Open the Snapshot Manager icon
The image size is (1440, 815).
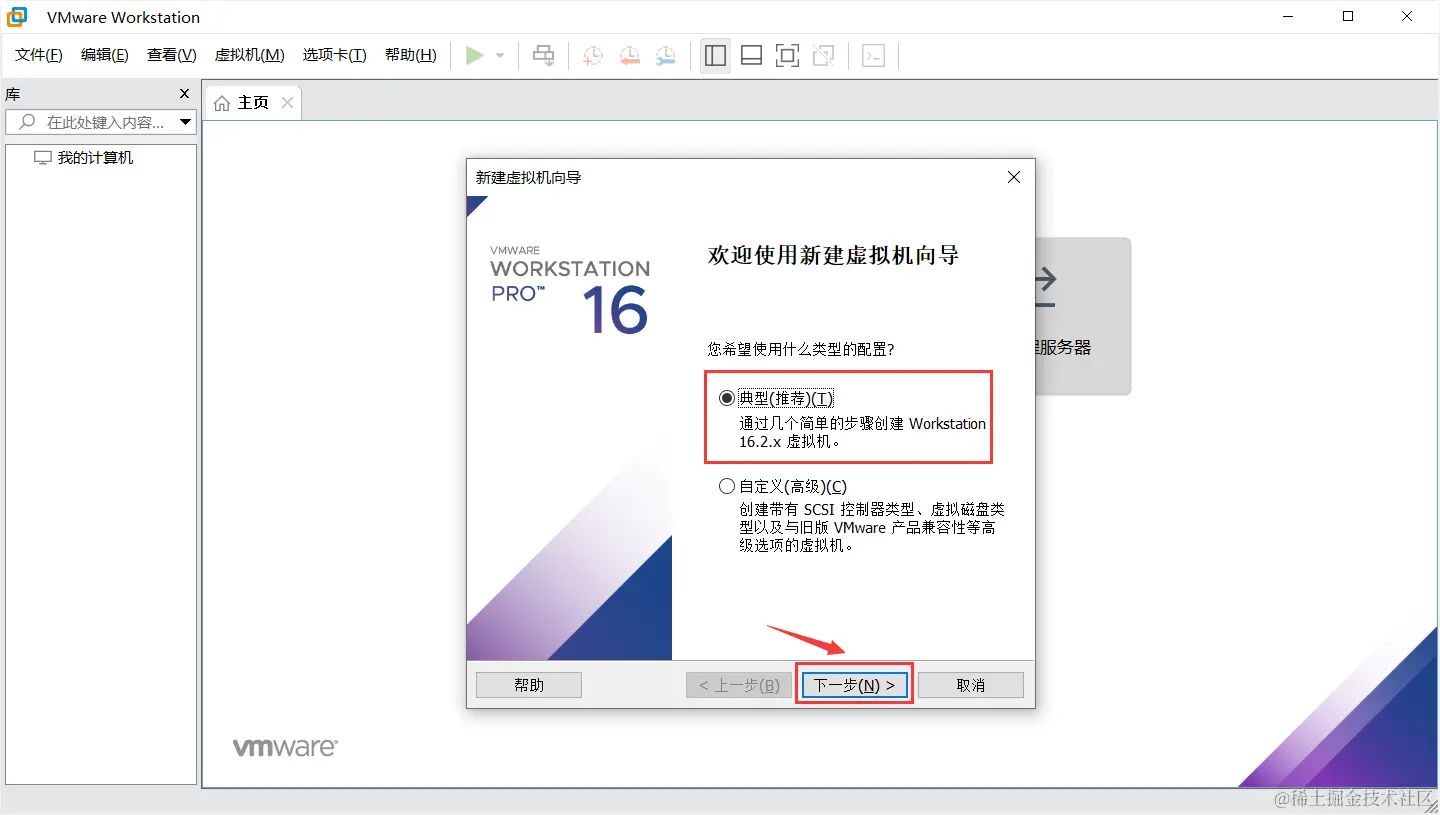665,55
